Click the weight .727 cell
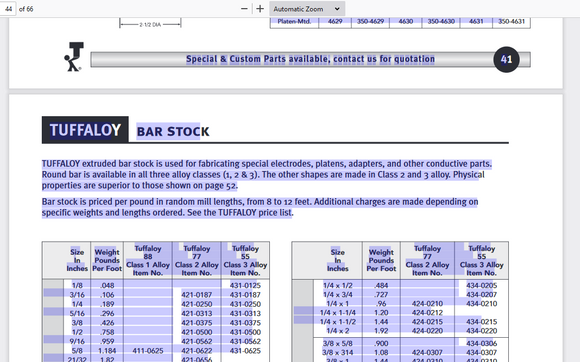 (x=381, y=295)
